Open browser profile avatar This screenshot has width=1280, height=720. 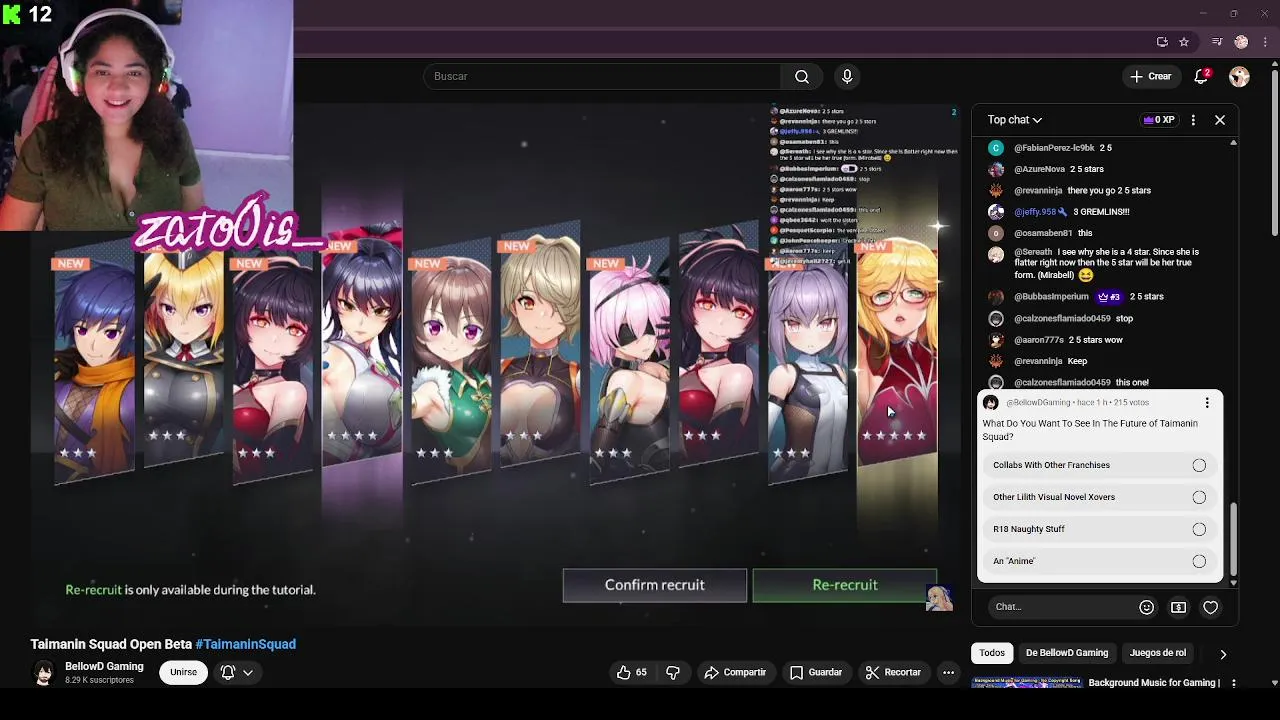1241,42
